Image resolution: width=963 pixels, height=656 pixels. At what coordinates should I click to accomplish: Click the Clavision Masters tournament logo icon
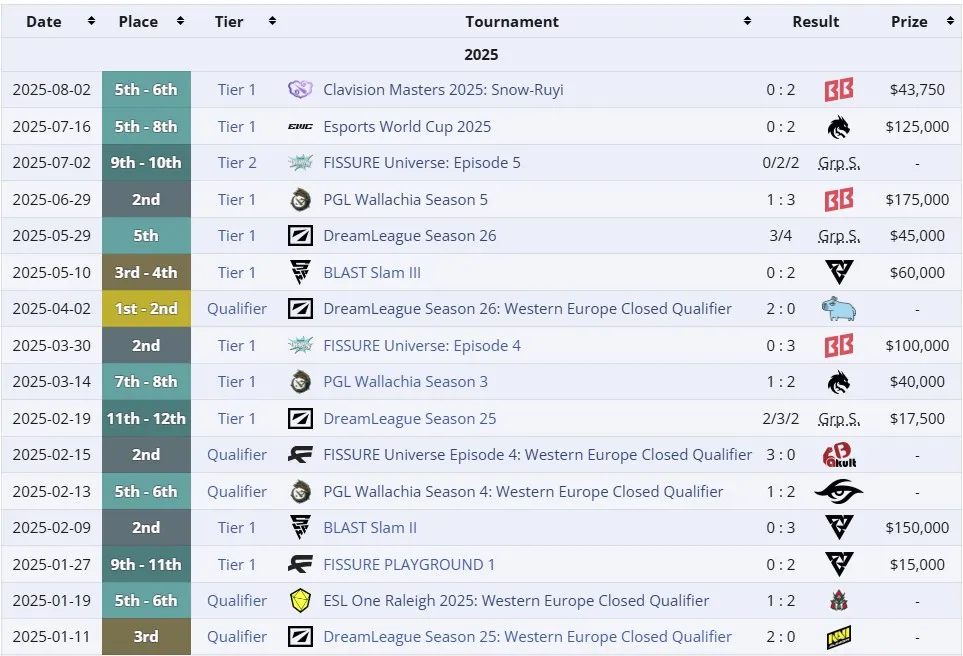pyautogui.click(x=300, y=90)
